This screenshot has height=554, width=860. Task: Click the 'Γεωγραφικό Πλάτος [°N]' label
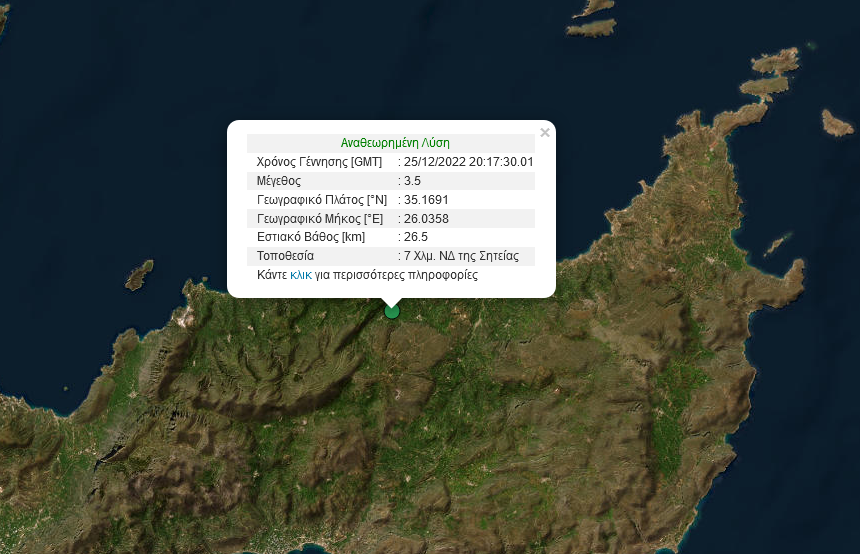tap(321, 200)
